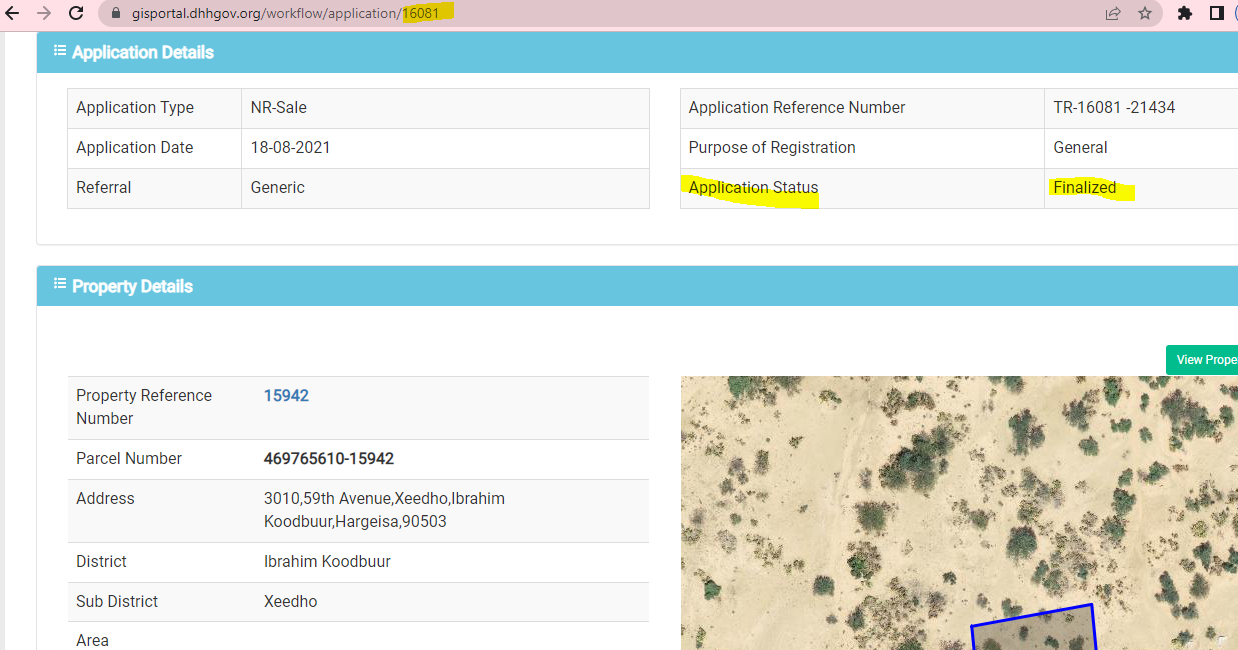Select the Referral label cell
The height and width of the screenshot is (650, 1238).
tap(154, 188)
